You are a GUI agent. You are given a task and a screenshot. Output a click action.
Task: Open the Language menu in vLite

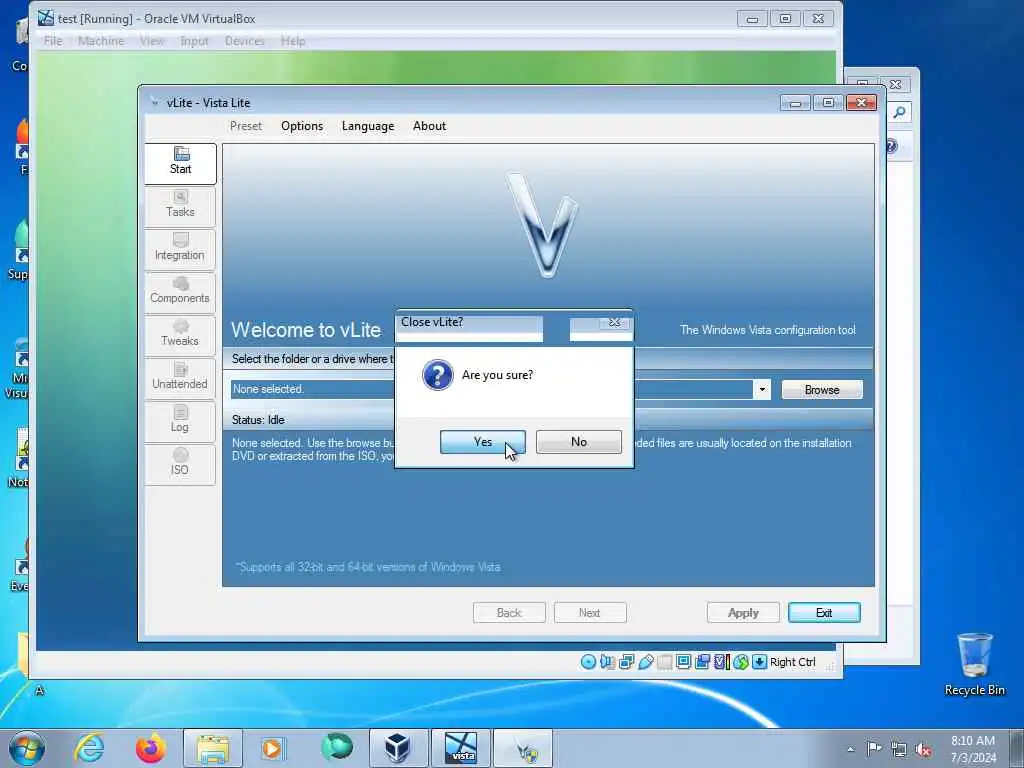coord(368,126)
